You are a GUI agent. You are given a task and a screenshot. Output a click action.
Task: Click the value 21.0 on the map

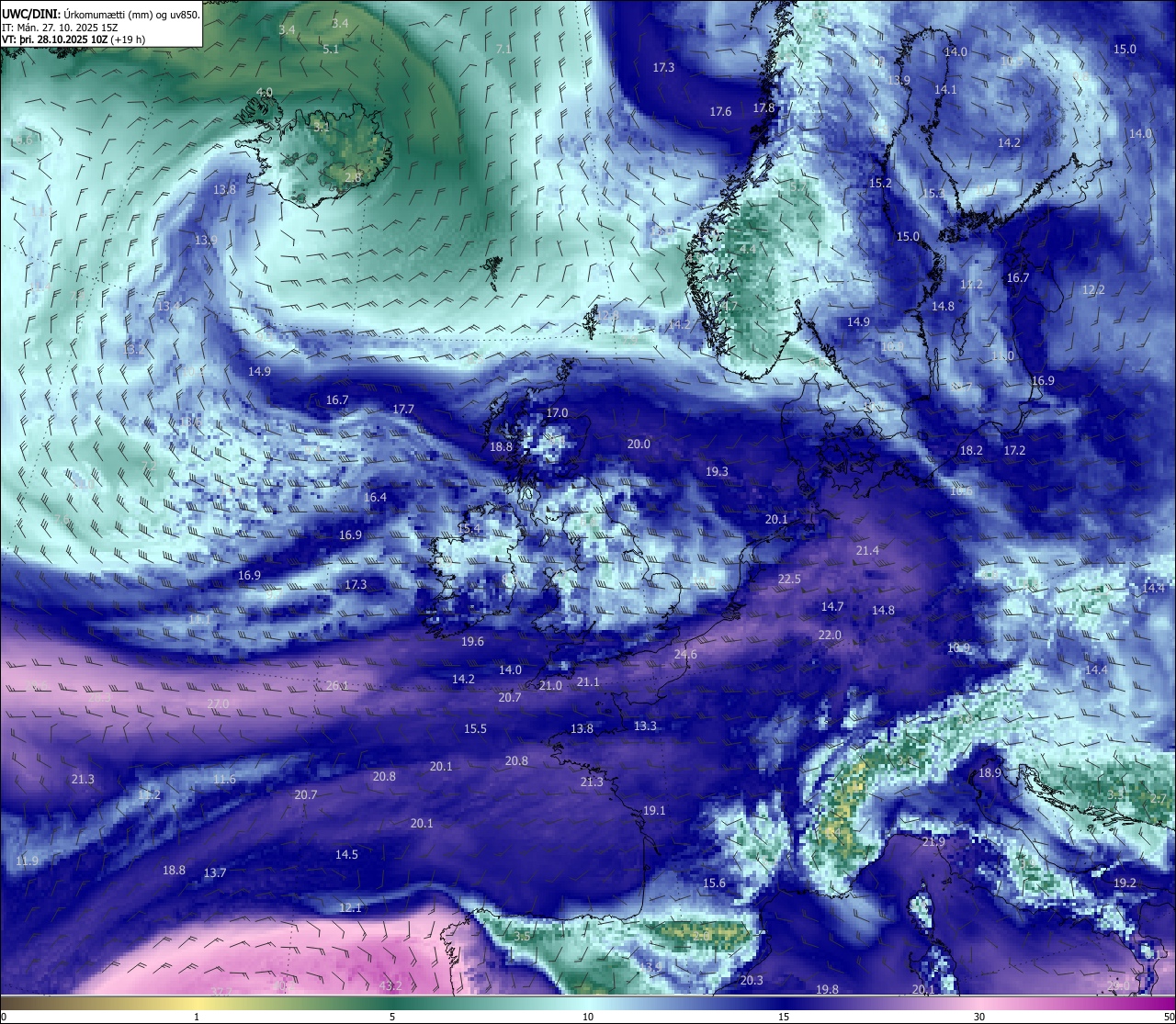pyautogui.click(x=550, y=685)
